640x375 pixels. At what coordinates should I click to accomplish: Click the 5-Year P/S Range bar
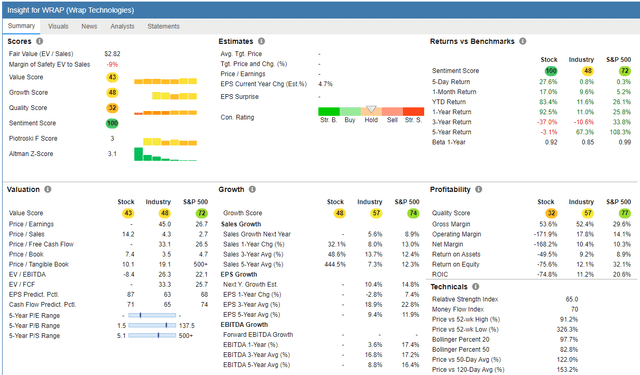click(152, 335)
